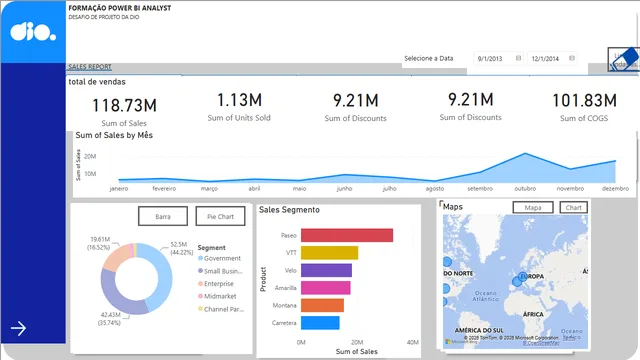This screenshot has height=360, width=640.
Task: Click the Sum of Sales by Mês title
Action: (114, 135)
